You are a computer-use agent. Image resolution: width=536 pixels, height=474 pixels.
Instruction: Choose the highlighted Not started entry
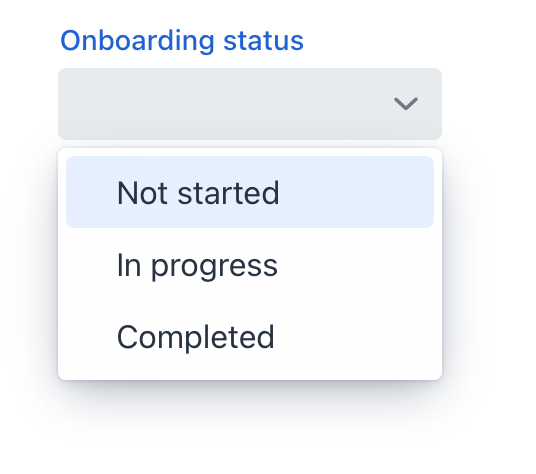[250, 192]
